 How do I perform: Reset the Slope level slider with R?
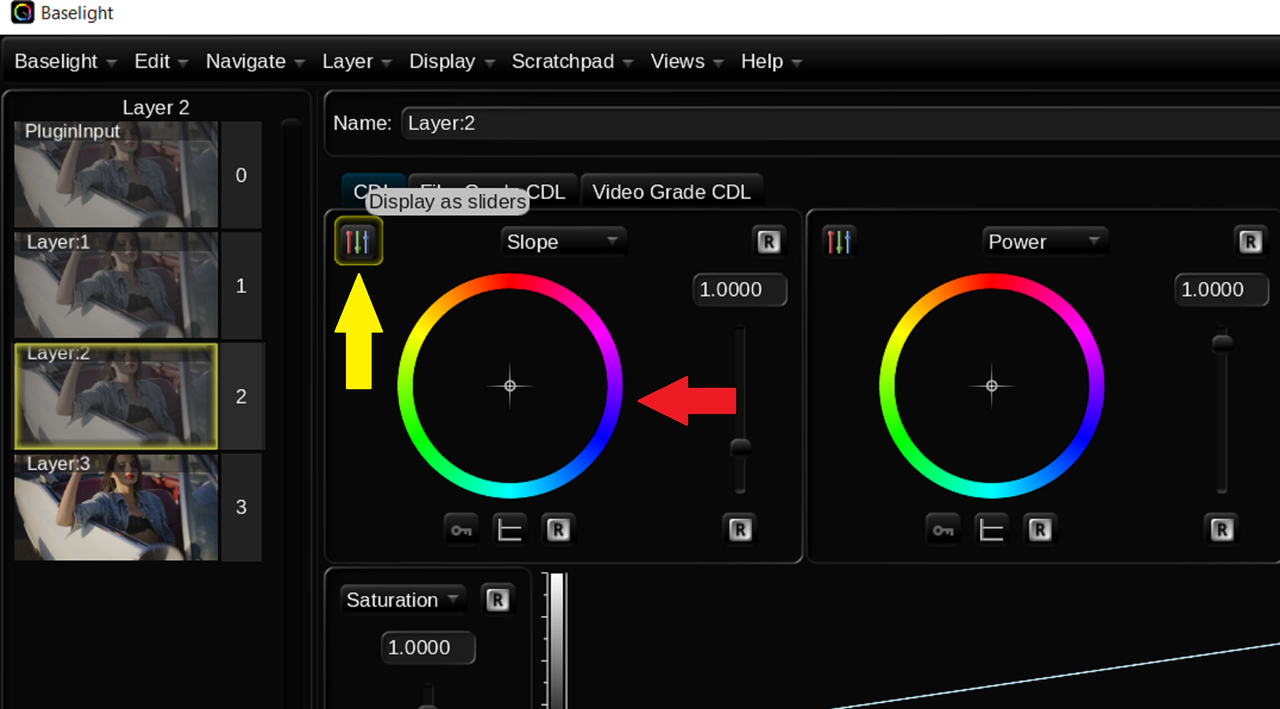[x=740, y=530]
